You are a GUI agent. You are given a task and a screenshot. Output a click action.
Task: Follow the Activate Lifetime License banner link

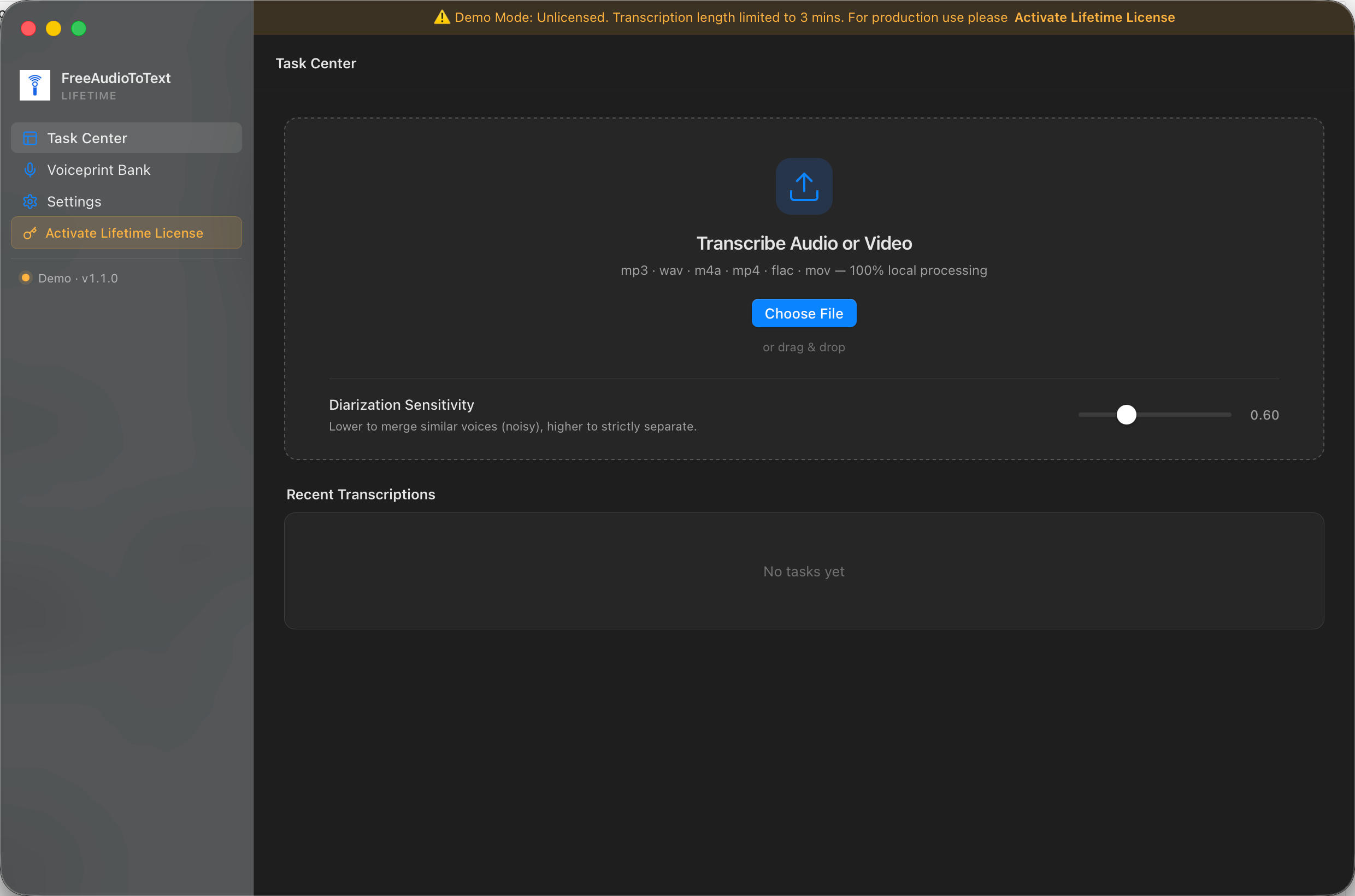point(1094,17)
